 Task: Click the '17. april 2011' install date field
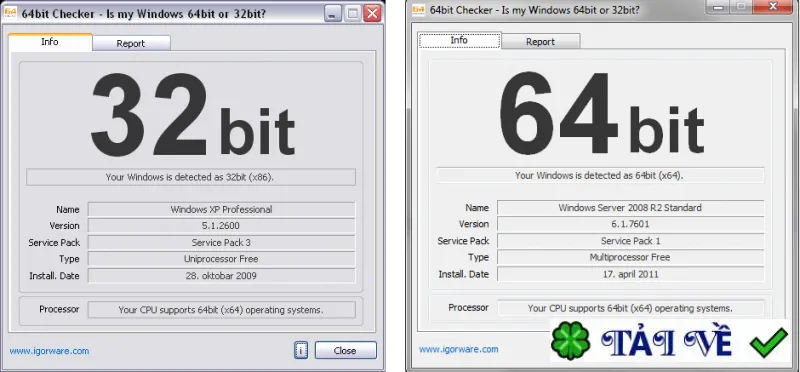point(631,274)
